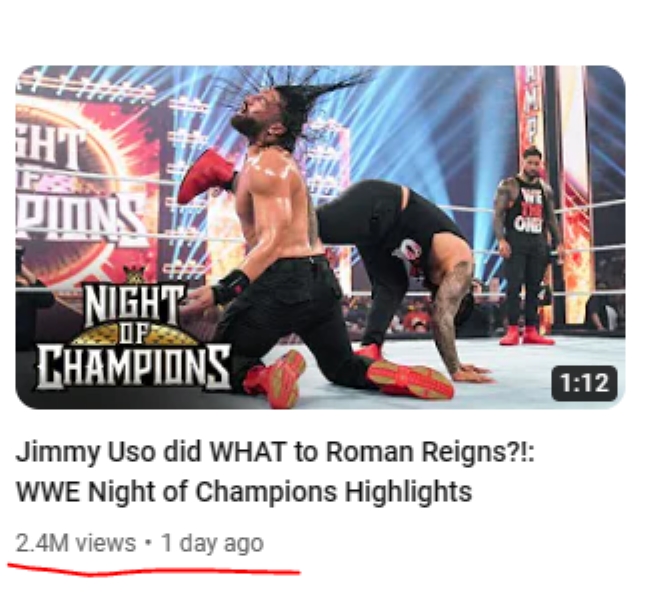Open the video title starting with Jimmy Uso
660x604 pixels.
pyautogui.click(x=275, y=471)
